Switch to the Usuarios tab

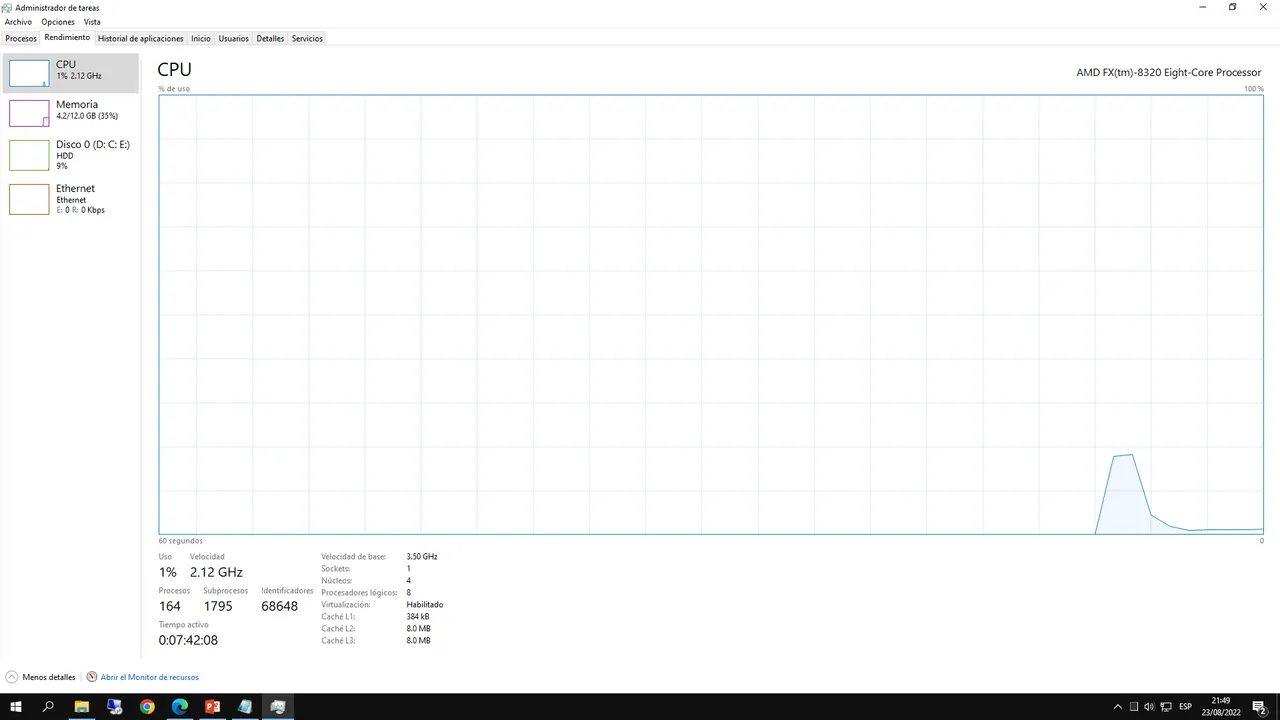click(x=234, y=38)
